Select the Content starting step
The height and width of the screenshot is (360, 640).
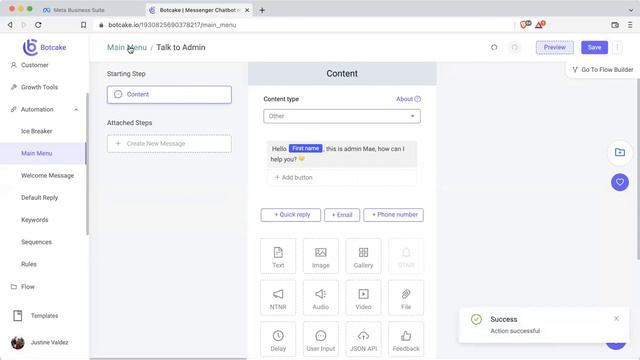pos(169,94)
